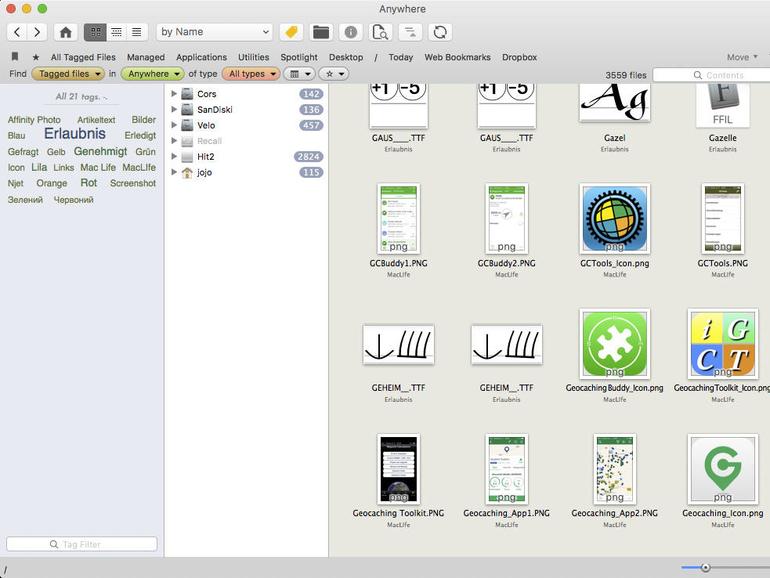This screenshot has width=770, height=578.
Task: Open the 'Tagged files' find dropdown
Action: pos(68,74)
